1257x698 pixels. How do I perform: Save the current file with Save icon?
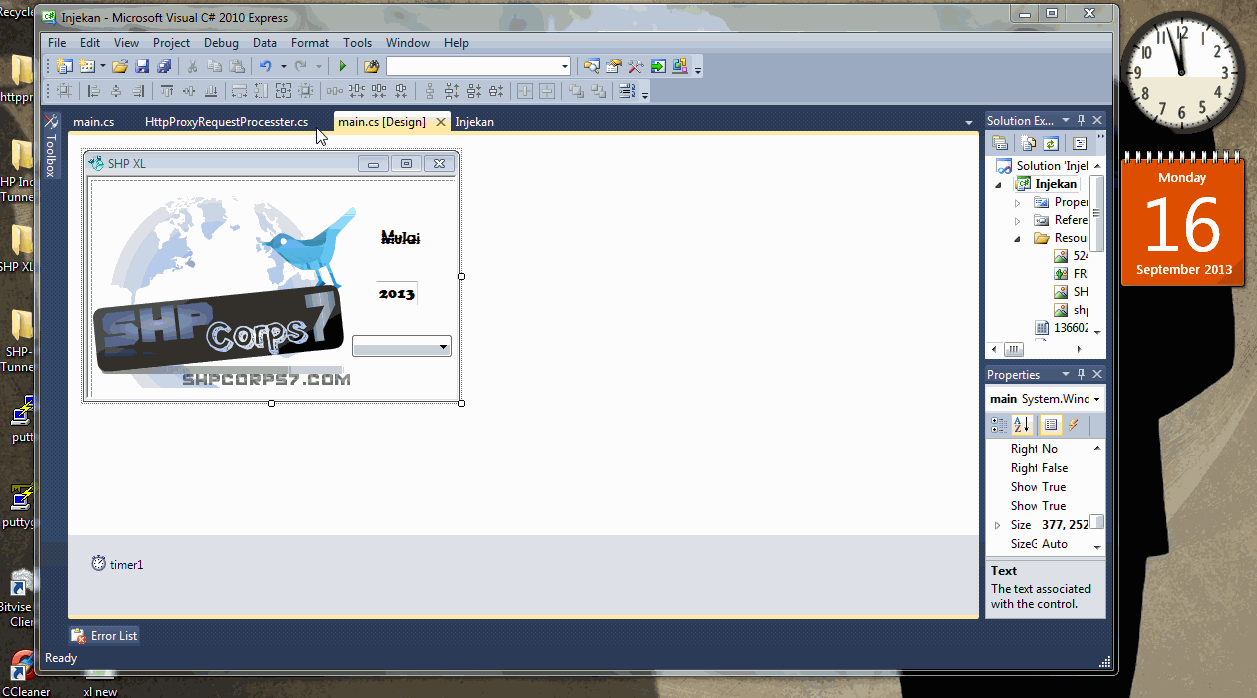(x=141, y=66)
